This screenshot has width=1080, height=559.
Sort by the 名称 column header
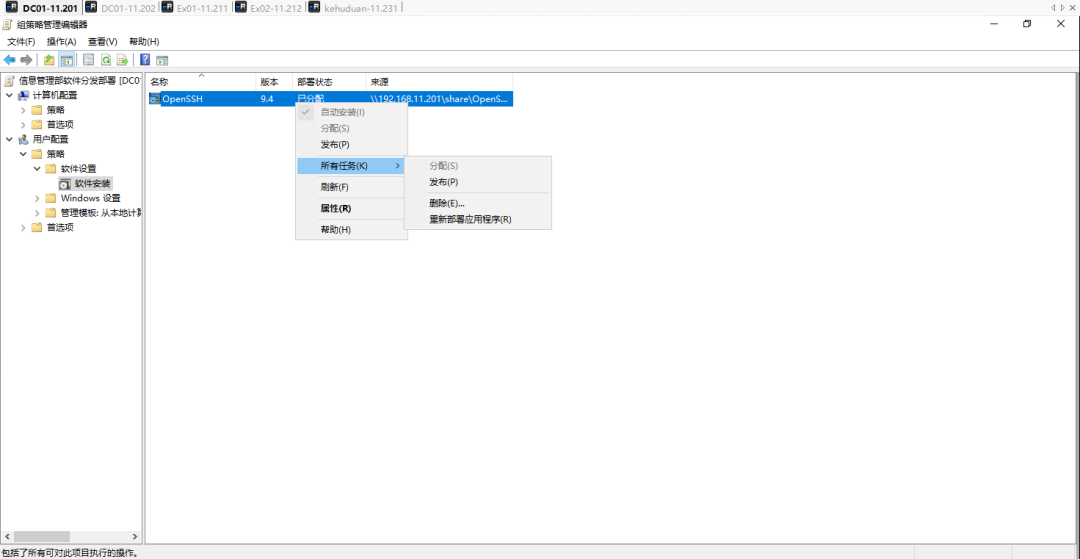click(x=200, y=82)
